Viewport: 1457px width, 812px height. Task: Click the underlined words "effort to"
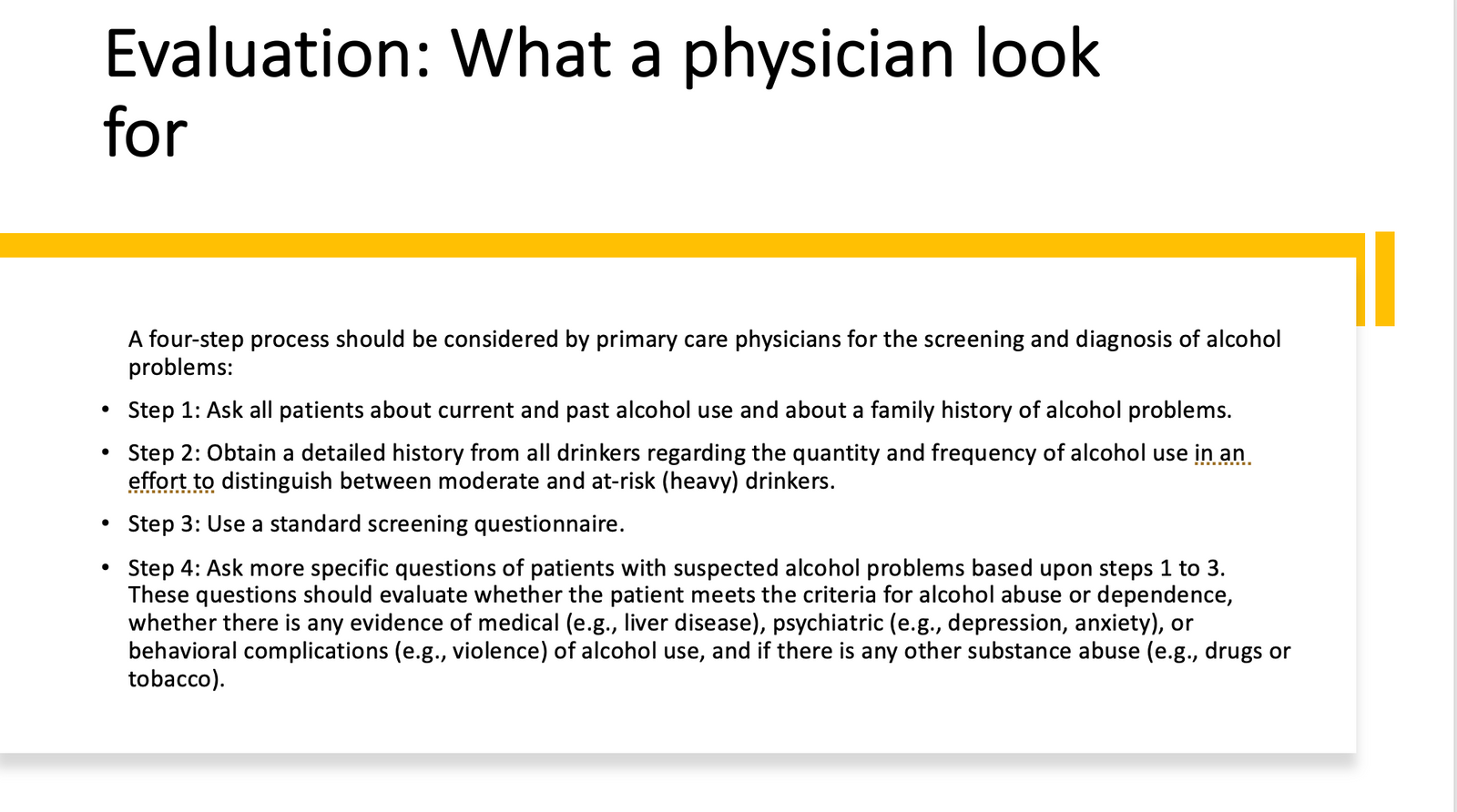pos(171,482)
